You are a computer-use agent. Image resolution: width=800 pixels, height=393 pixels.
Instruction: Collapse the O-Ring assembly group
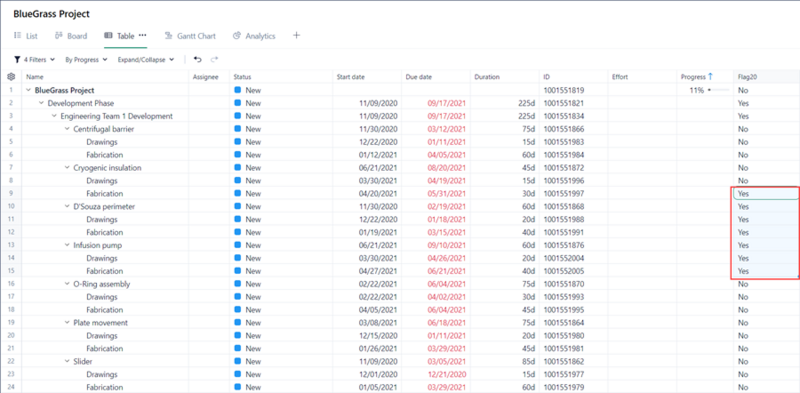[67, 284]
